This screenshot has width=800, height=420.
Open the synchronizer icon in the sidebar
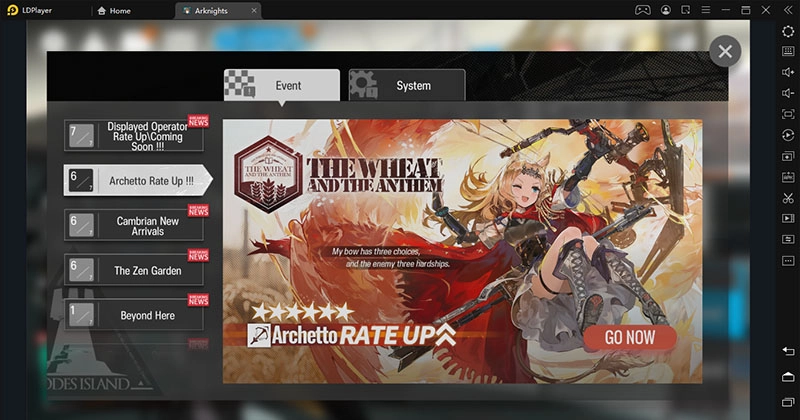click(788, 239)
